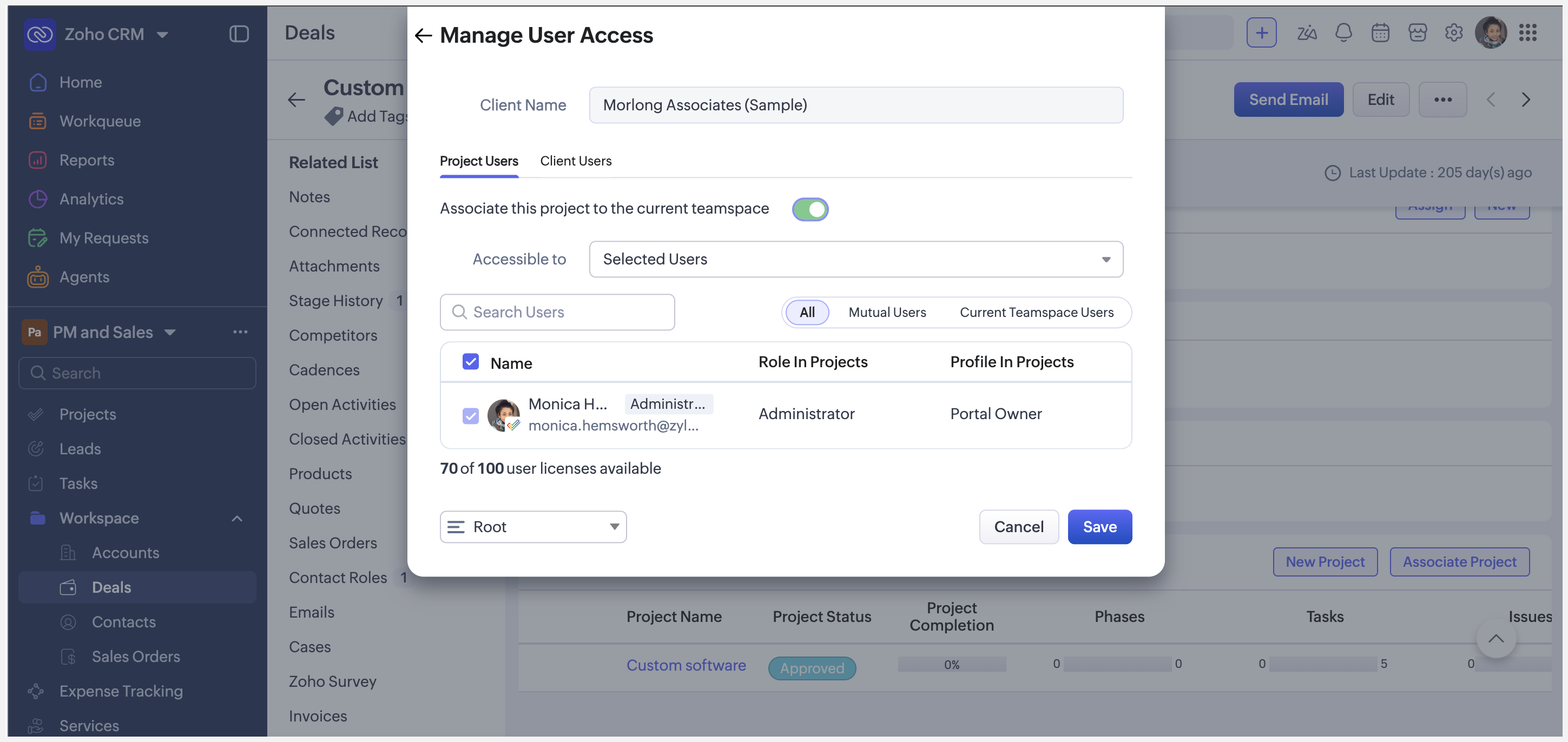
Task: Click the Leads module icon
Action: click(36, 449)
